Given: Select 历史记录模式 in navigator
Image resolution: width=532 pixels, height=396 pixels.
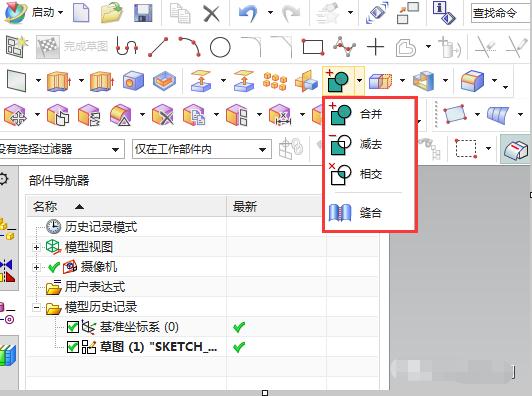Looking at the screenshot, I should tap(100, 227).
